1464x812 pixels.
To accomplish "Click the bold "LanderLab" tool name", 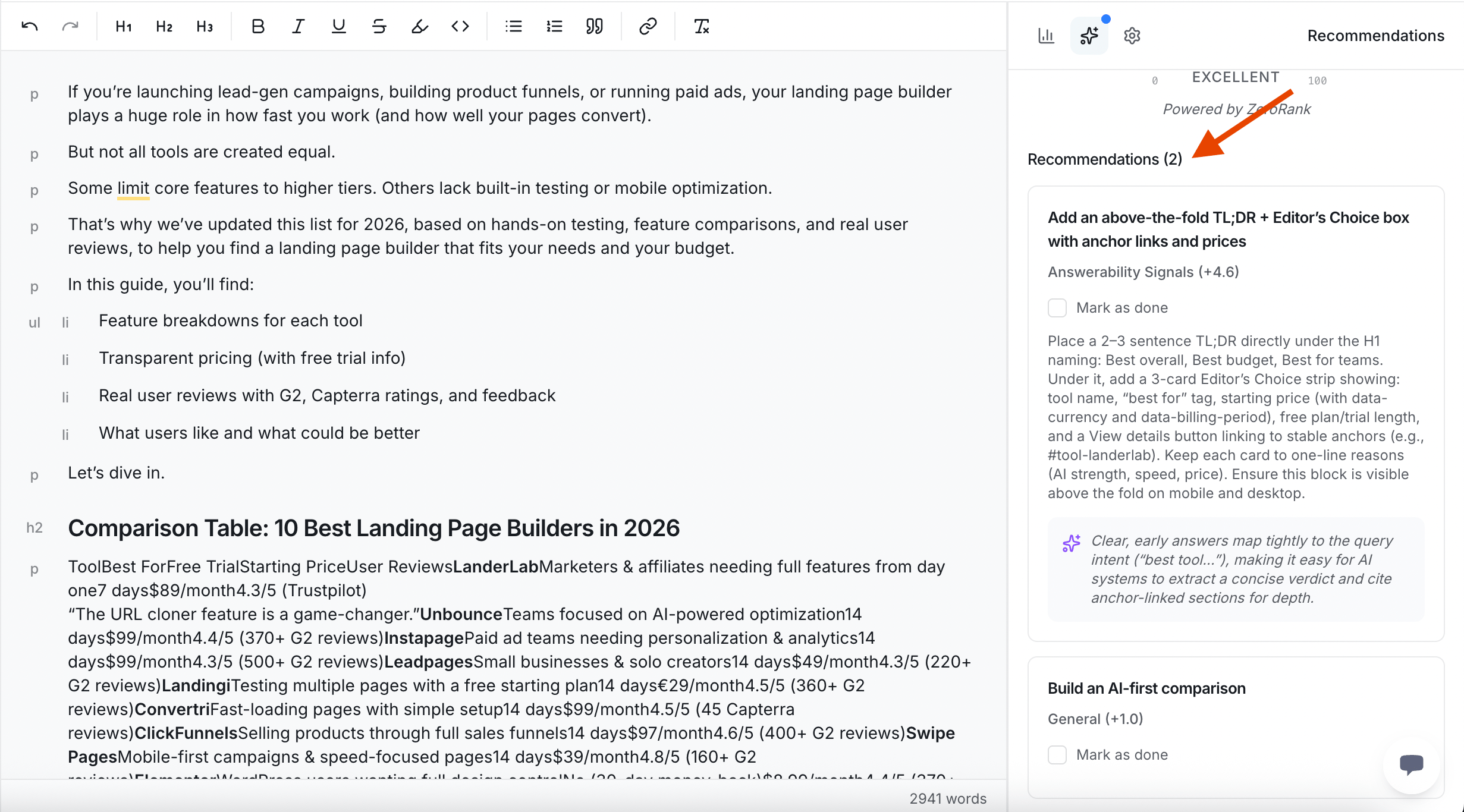I will 496,567.
